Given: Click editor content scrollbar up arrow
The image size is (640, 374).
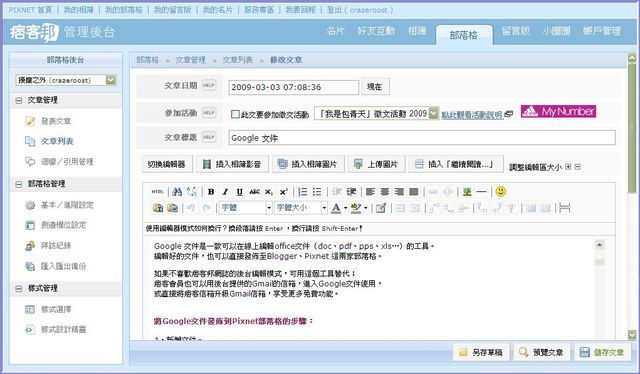Looking at the screenshot, I should pyautogui.click(x=600, y=245).
